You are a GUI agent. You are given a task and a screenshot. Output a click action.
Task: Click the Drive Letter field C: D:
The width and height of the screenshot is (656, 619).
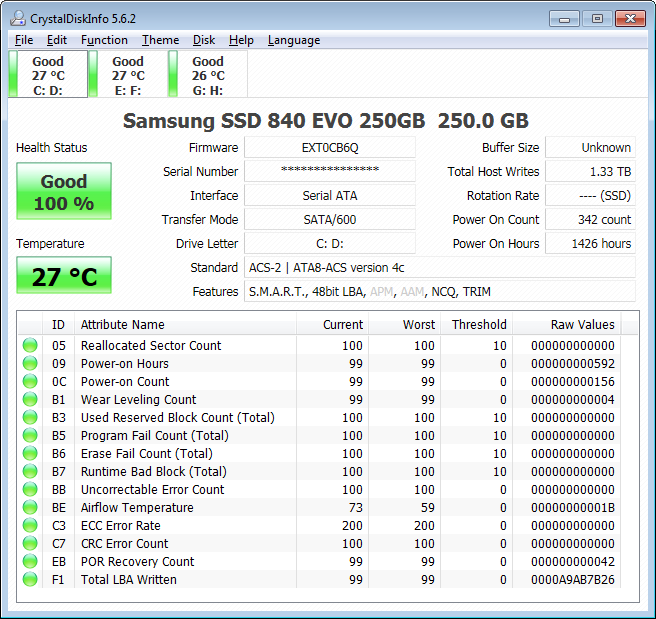[x=330, y=243]
